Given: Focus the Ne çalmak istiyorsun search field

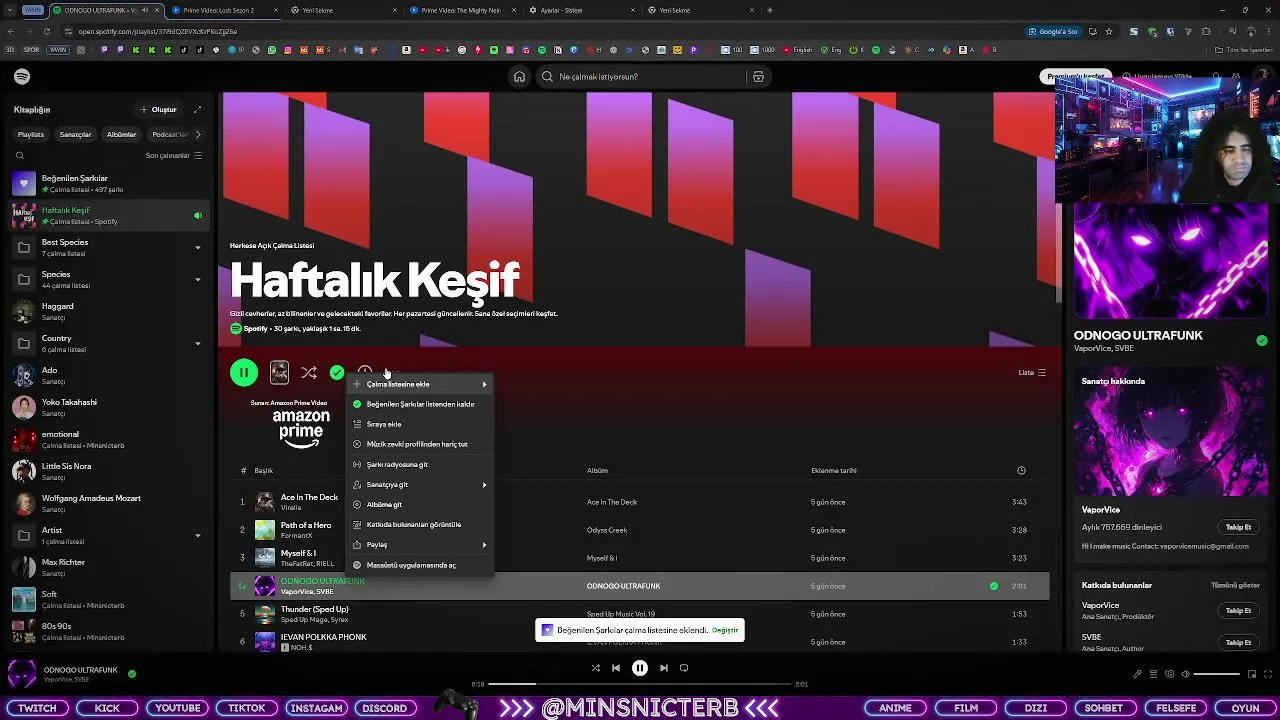Looking at the screenshot, I should click(x=640, y=77).
